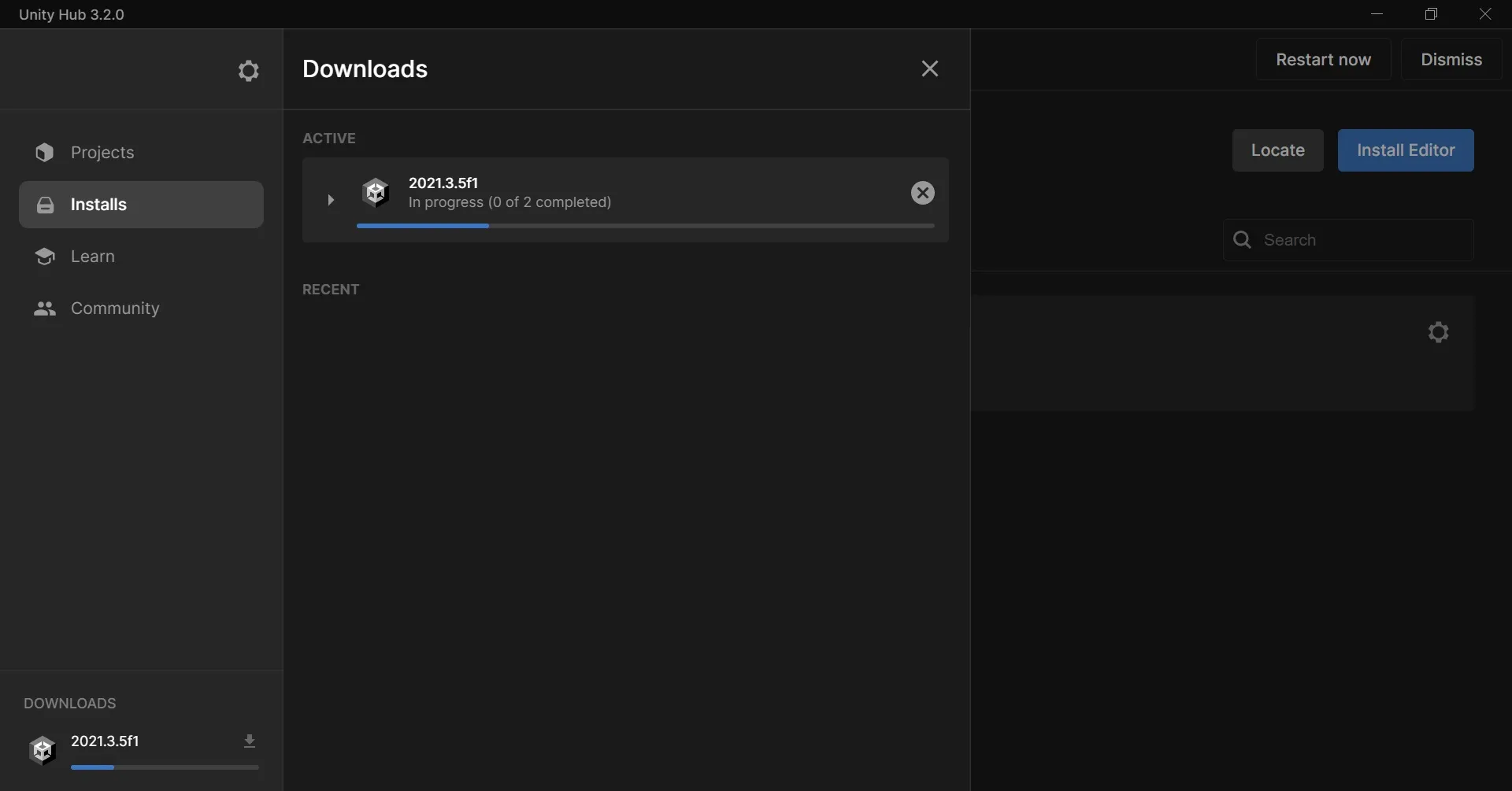Expand the 2021.3.5f1 active download details

point(331,200)
